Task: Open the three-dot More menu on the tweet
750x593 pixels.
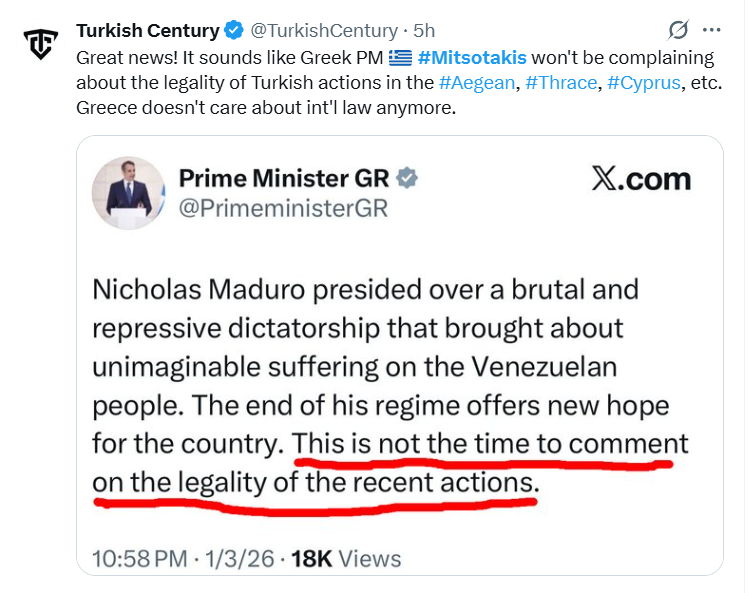Action: 712,30
